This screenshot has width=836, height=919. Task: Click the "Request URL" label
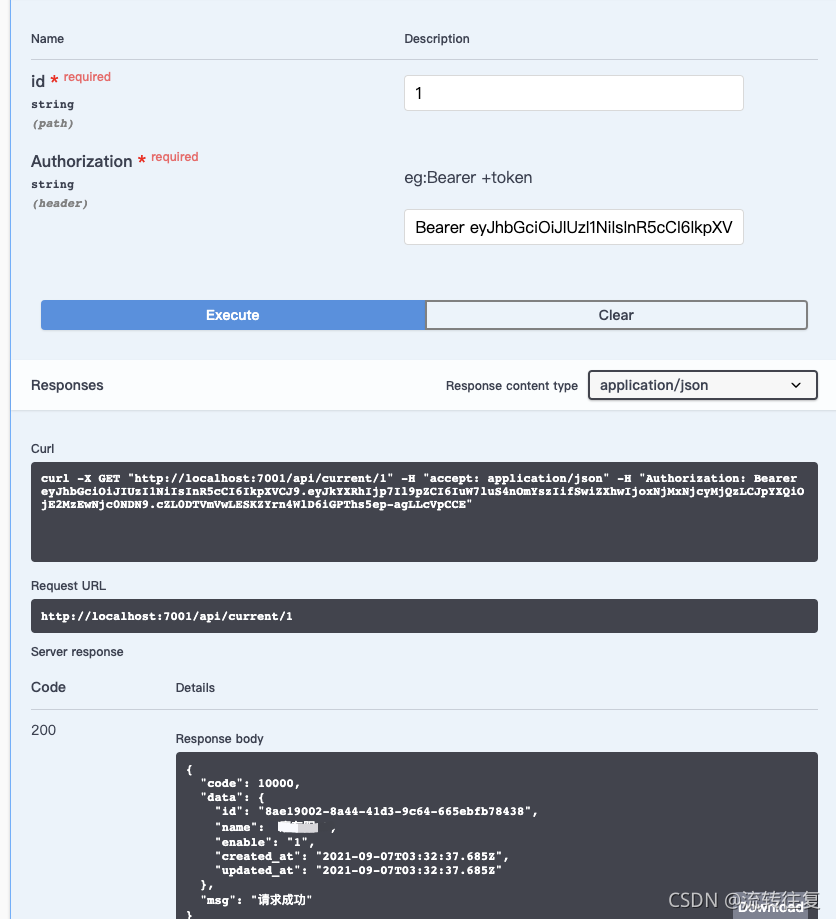(68, 586)
